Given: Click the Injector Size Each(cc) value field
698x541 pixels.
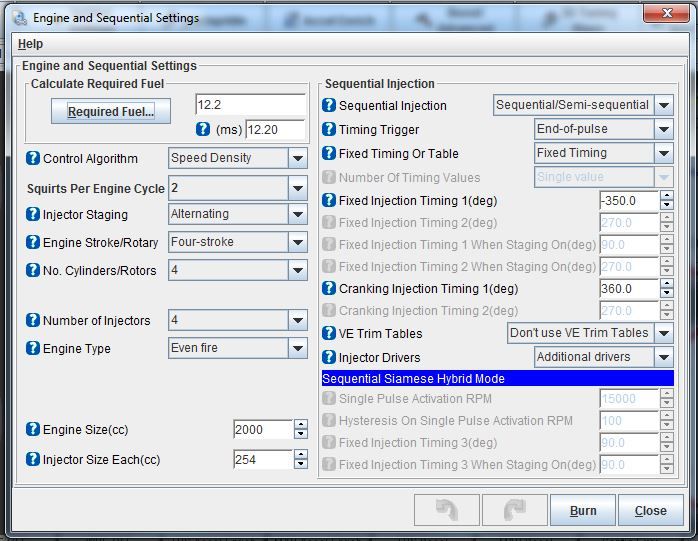Looking at the screenshot, I should [x=263, y=459].
